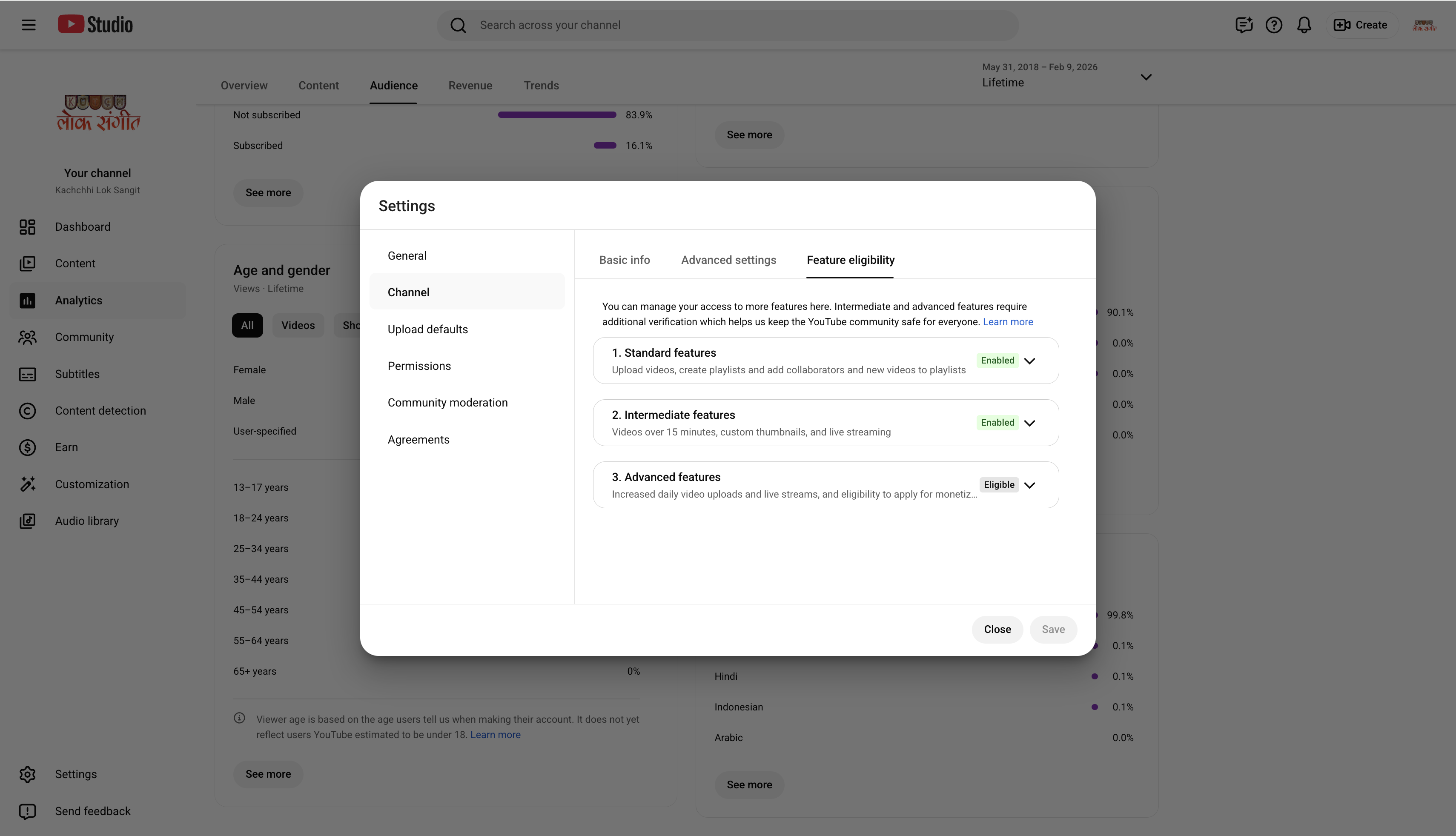The width and height of the screenshot is (1456, 836).
Task: Click the Analytics sidebar icon
Action: pos(28,300)
